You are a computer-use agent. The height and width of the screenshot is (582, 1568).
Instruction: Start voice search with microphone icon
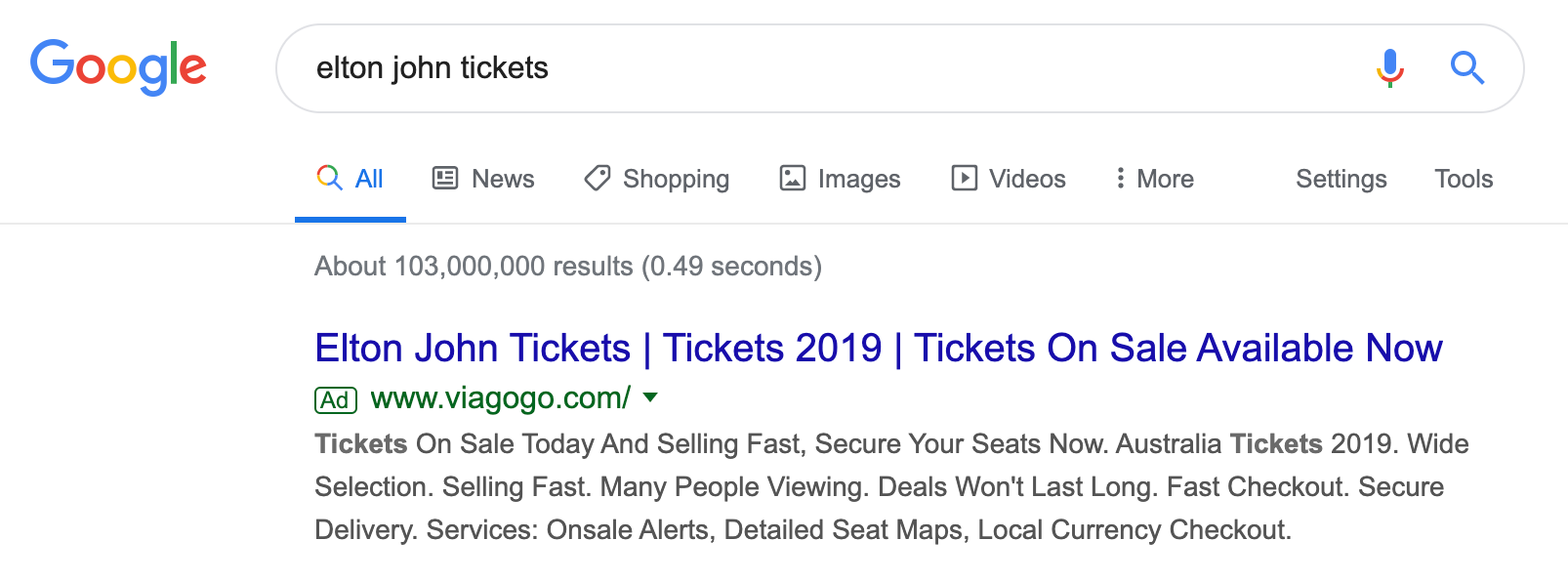pyautogui.click(x=1390, y=68)
